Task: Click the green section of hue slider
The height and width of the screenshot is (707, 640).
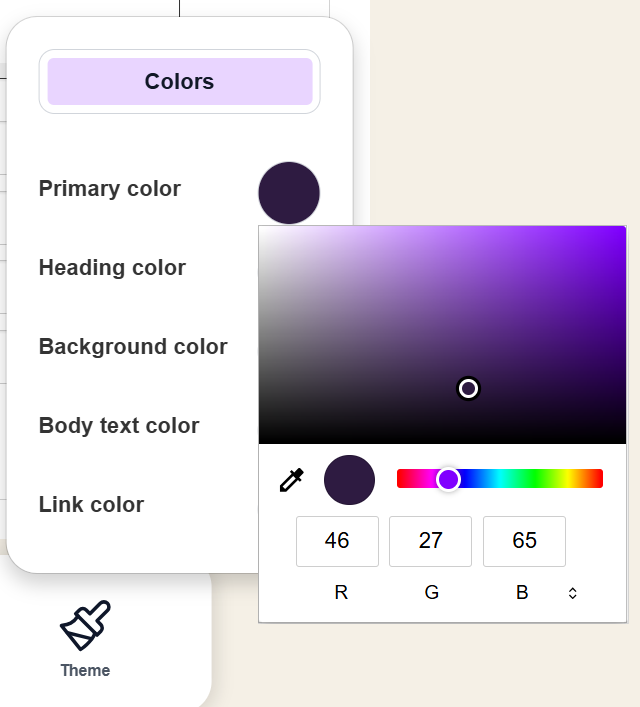Action: tap(540, 479)
